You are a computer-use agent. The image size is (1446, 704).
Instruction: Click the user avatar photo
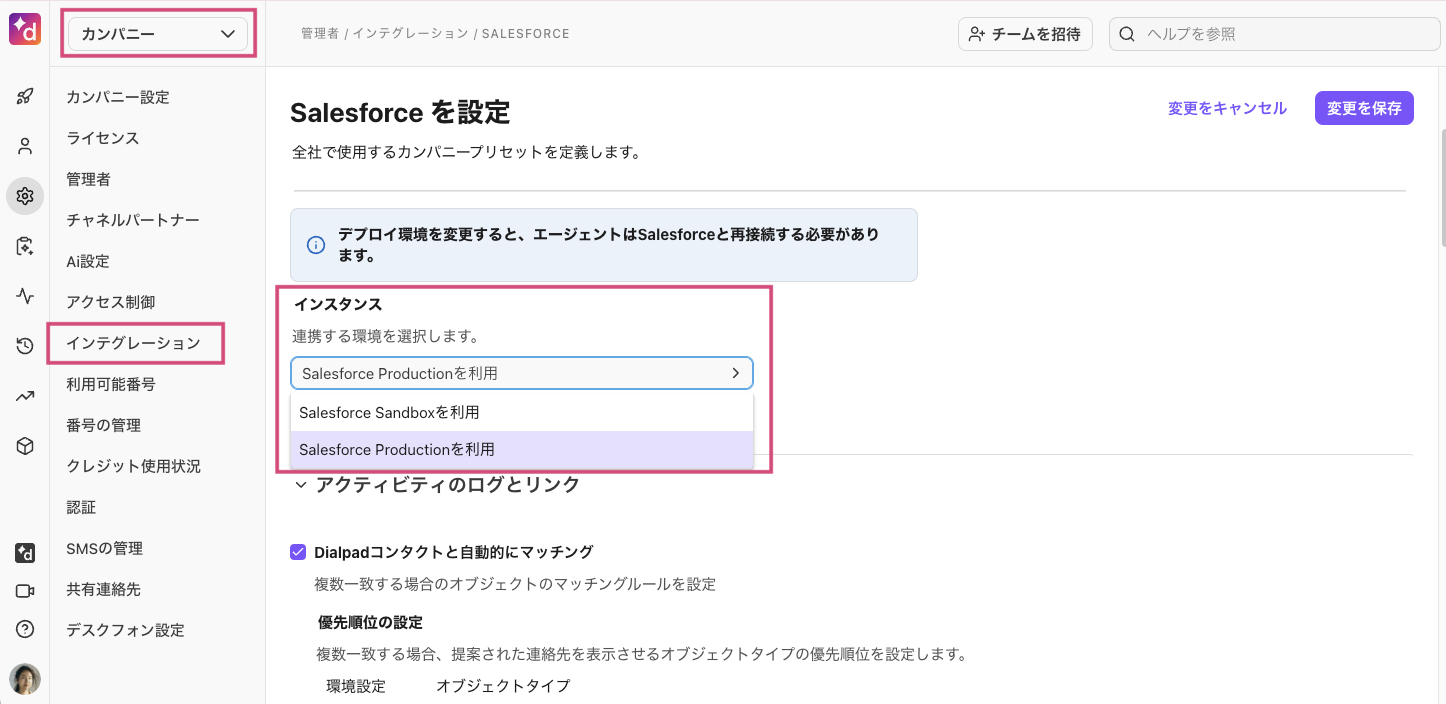point(25,679)
